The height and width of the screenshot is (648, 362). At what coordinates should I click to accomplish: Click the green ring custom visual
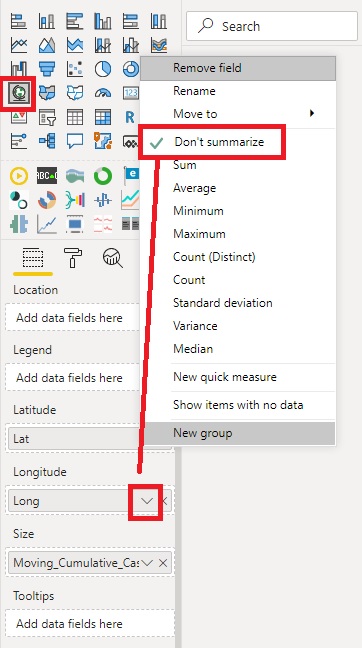(x=102, y=176)
